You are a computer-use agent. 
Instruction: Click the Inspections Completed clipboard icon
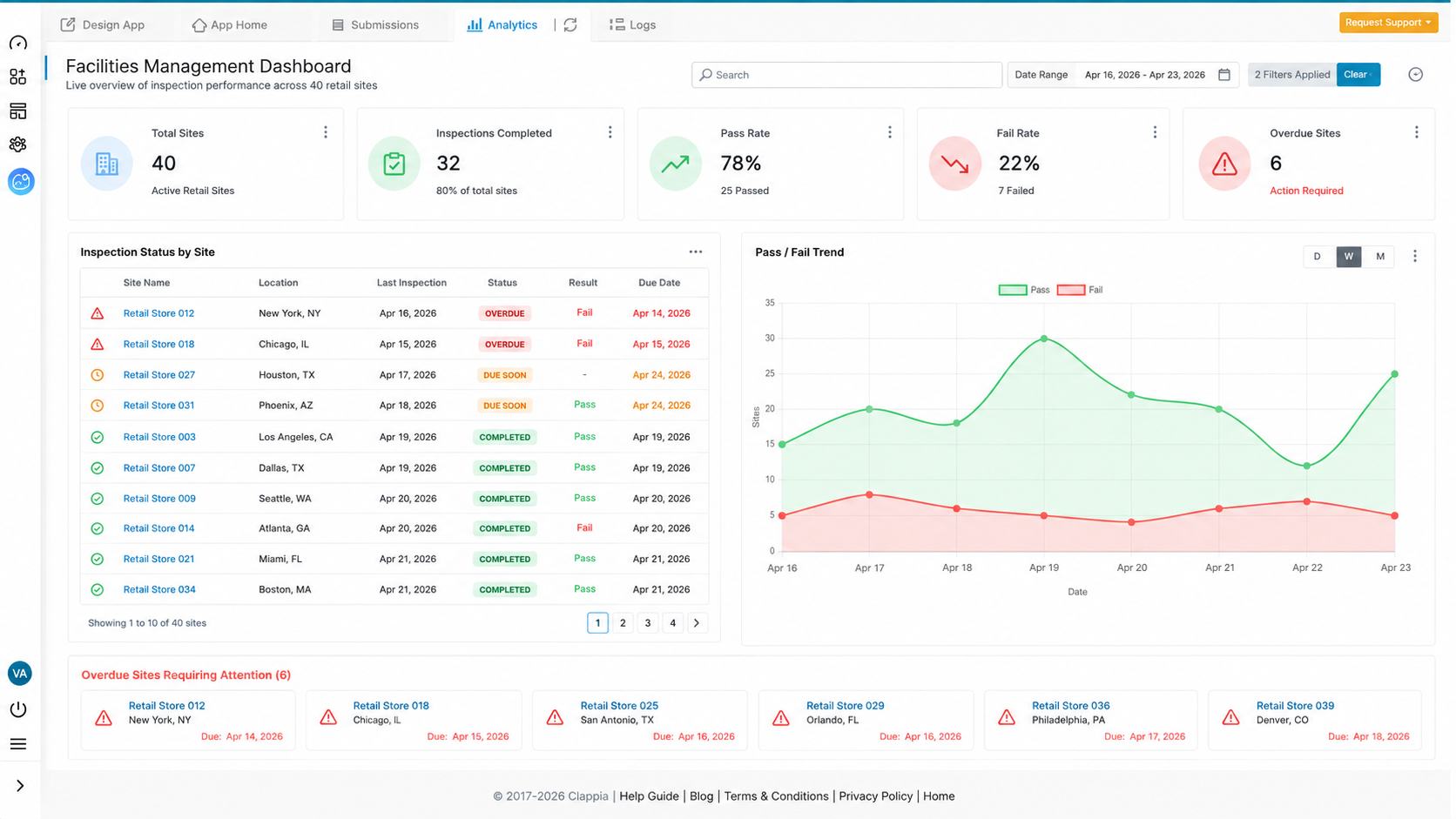click(394, 164)
